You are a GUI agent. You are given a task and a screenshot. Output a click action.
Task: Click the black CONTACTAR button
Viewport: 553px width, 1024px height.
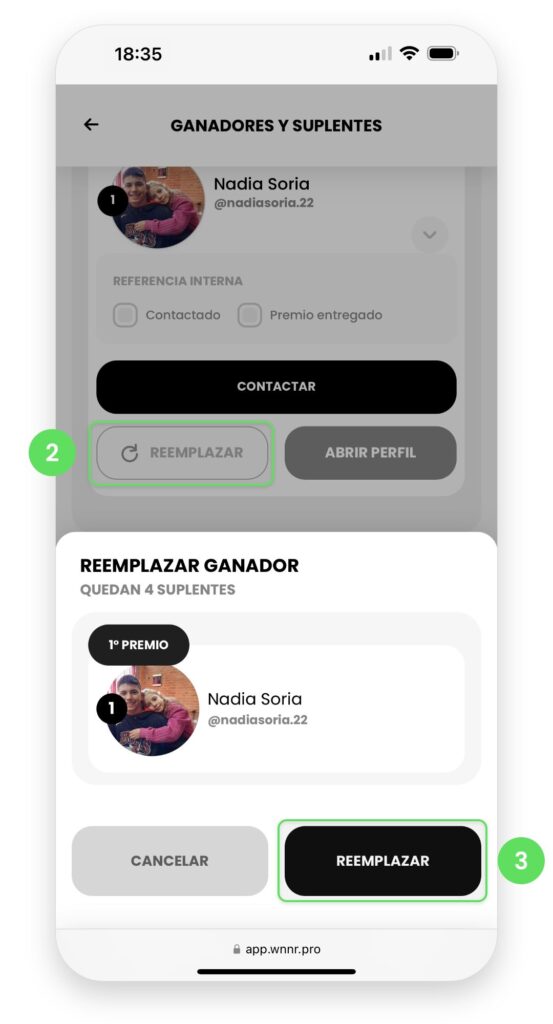tap(276, 387)
